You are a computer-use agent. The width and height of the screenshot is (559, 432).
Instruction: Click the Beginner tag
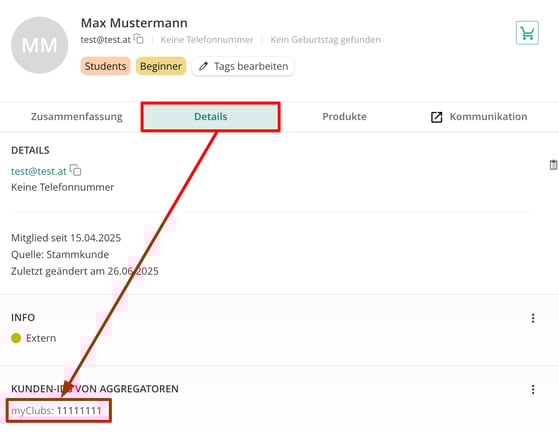tap(161, 66)
